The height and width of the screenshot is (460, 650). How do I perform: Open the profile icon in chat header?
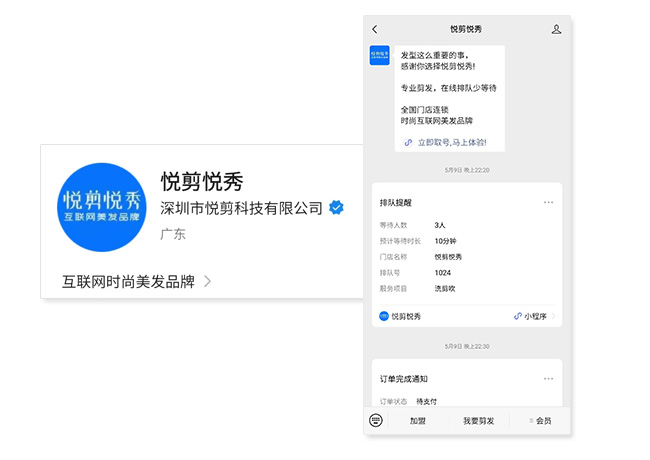(x=556, y=29)
